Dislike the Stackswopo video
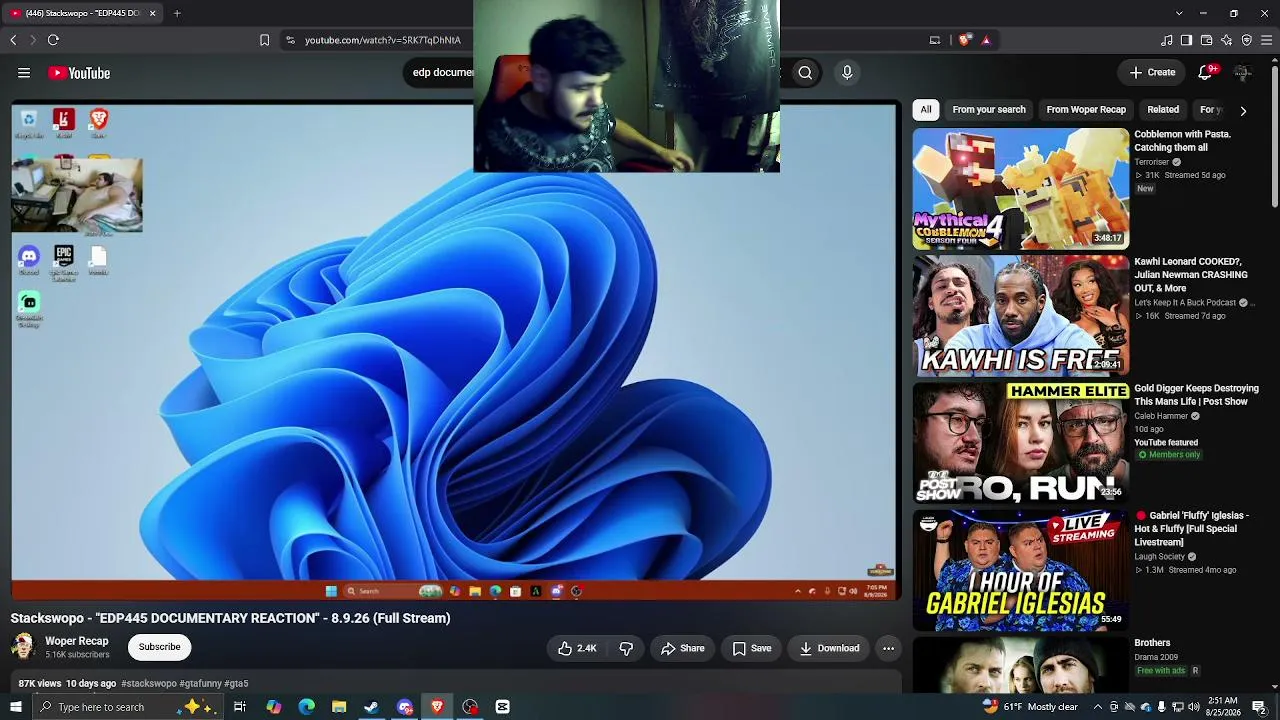1280x720 pixels. tap(626, 648)
